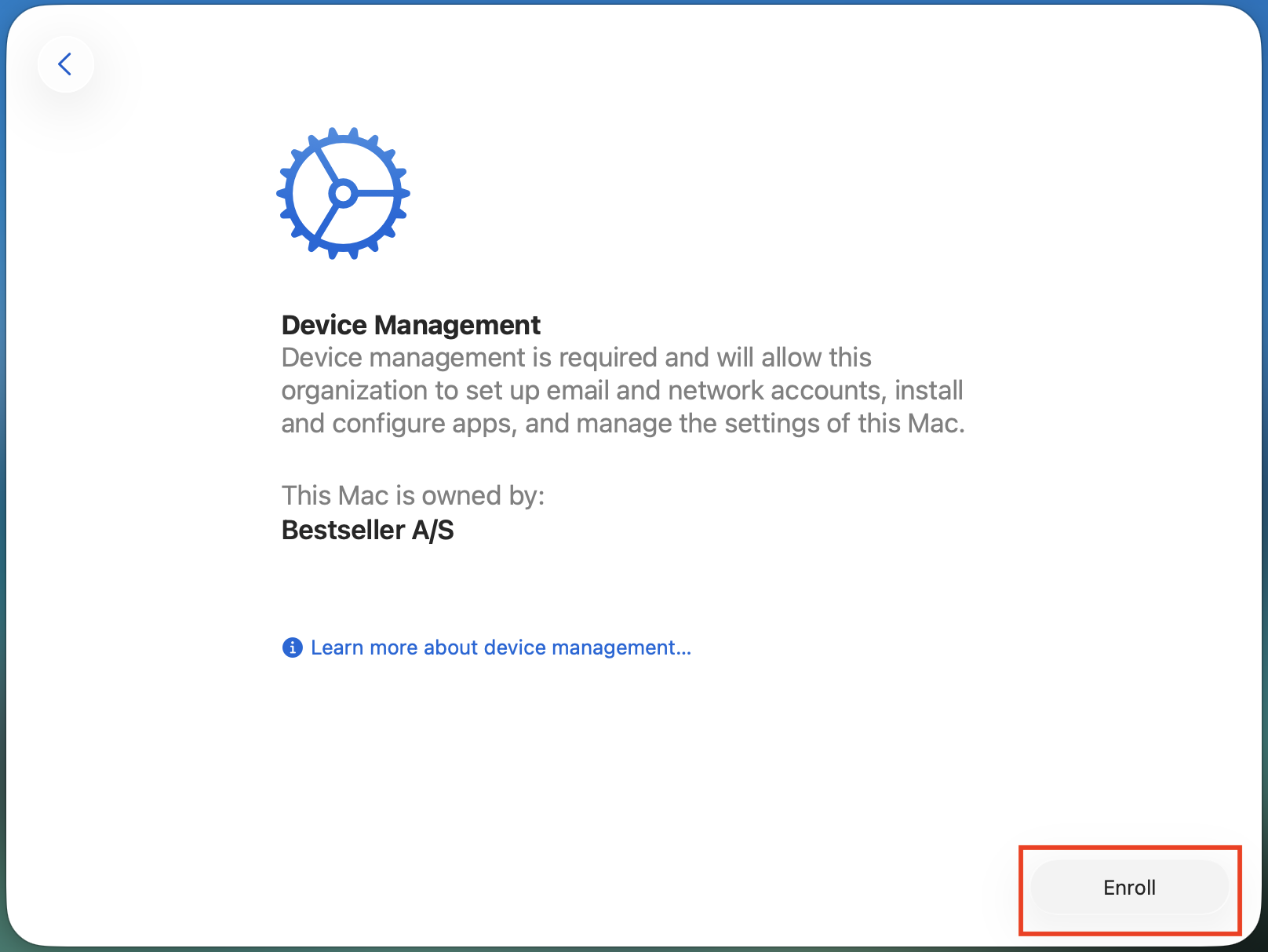Click description line starting 'Device management is required'

click(x=576, y=358)
